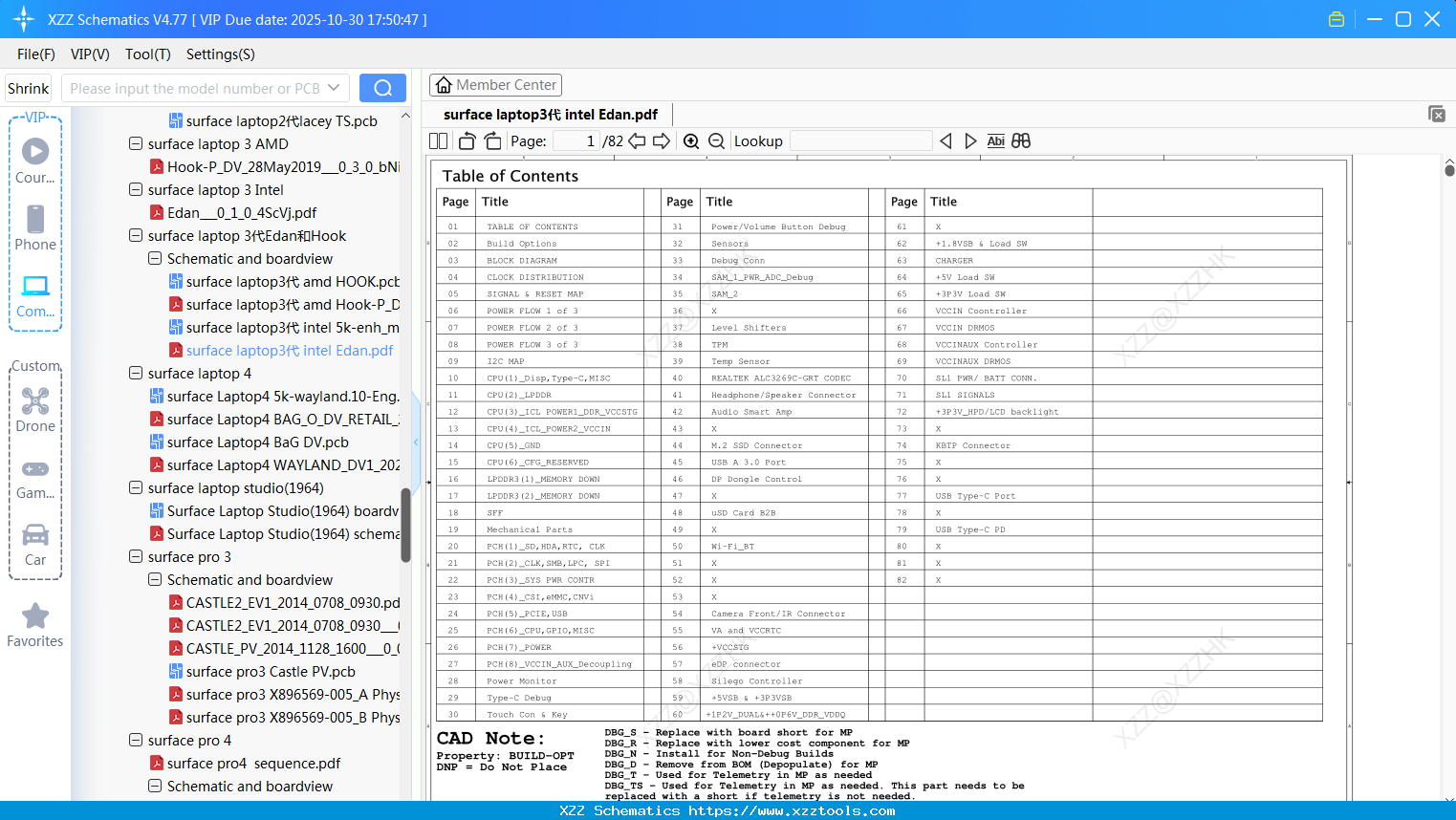Open Favorites in the sidebar
1456x820 pixels.
coord(35,626)
